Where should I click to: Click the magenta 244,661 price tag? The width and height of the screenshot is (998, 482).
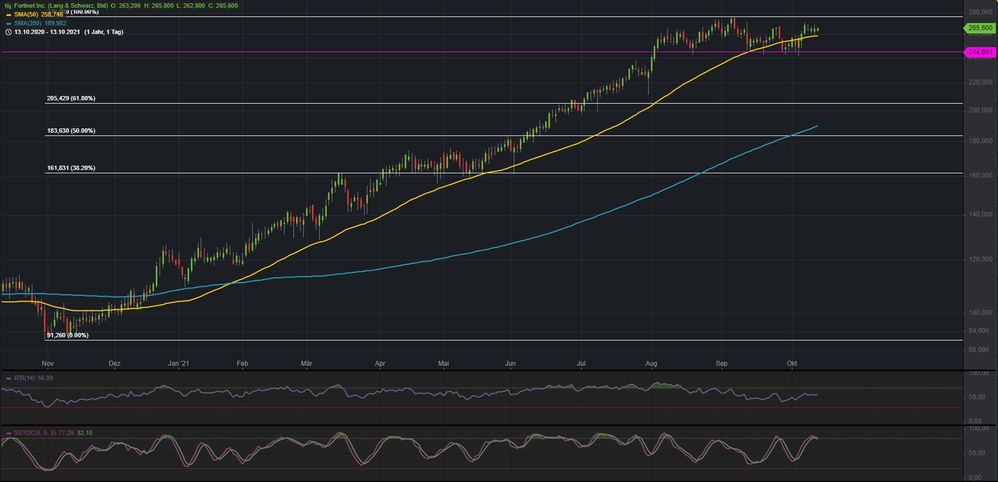tap(979, 51)
